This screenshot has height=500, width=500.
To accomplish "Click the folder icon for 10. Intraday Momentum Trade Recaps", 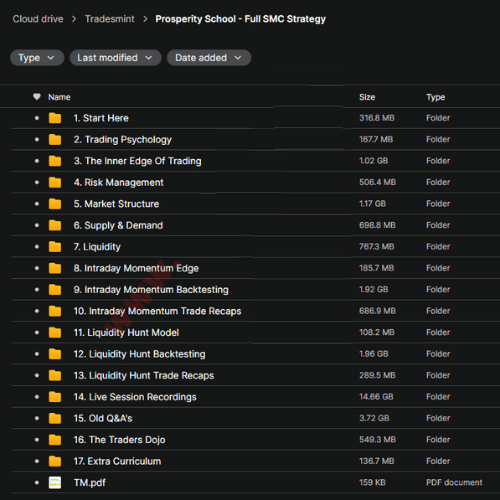I will click(x=55, y=311).
